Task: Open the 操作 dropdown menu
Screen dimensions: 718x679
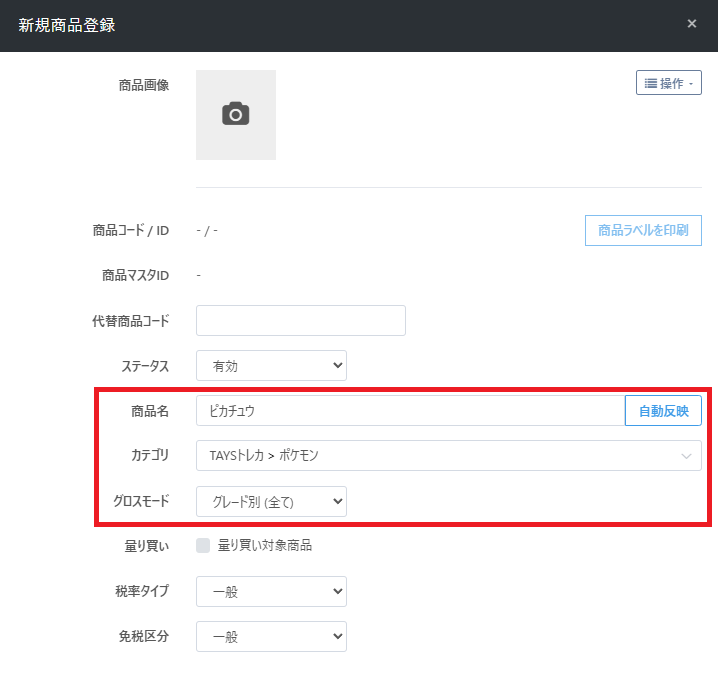Action: pyautogui.click(x=668, y=83)
